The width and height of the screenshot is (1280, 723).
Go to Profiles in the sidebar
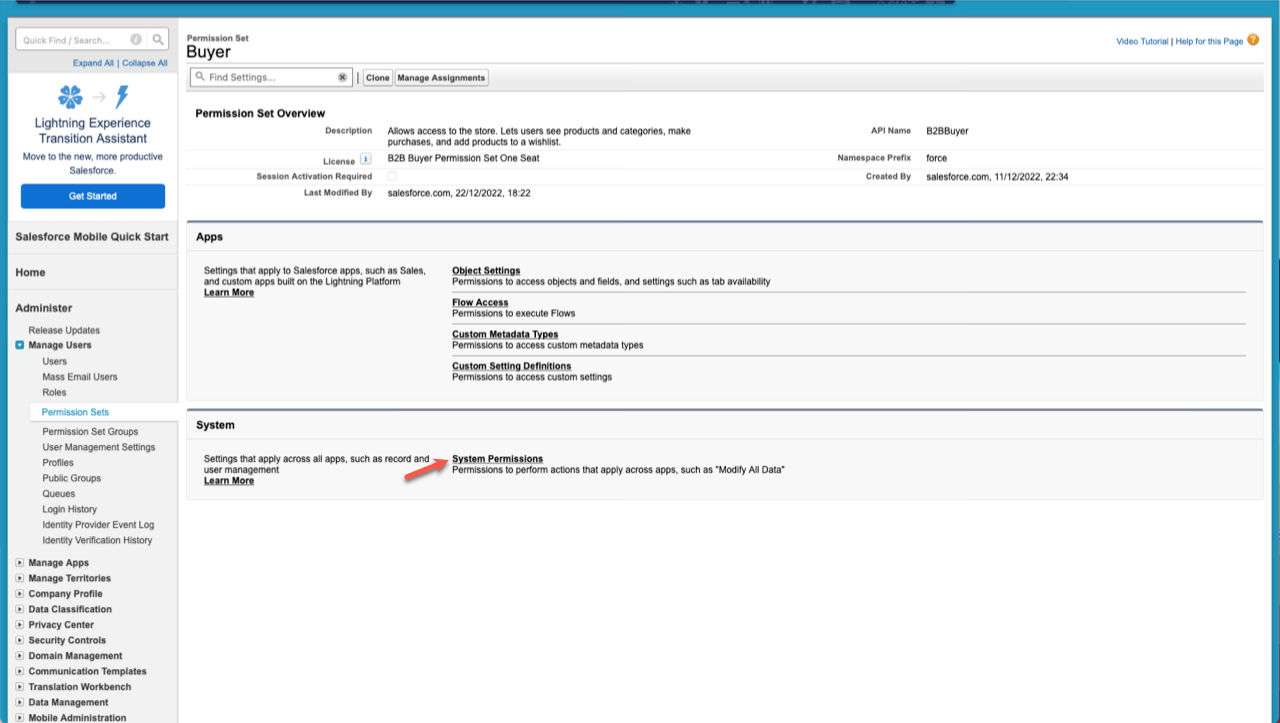(x=58, y=463)
